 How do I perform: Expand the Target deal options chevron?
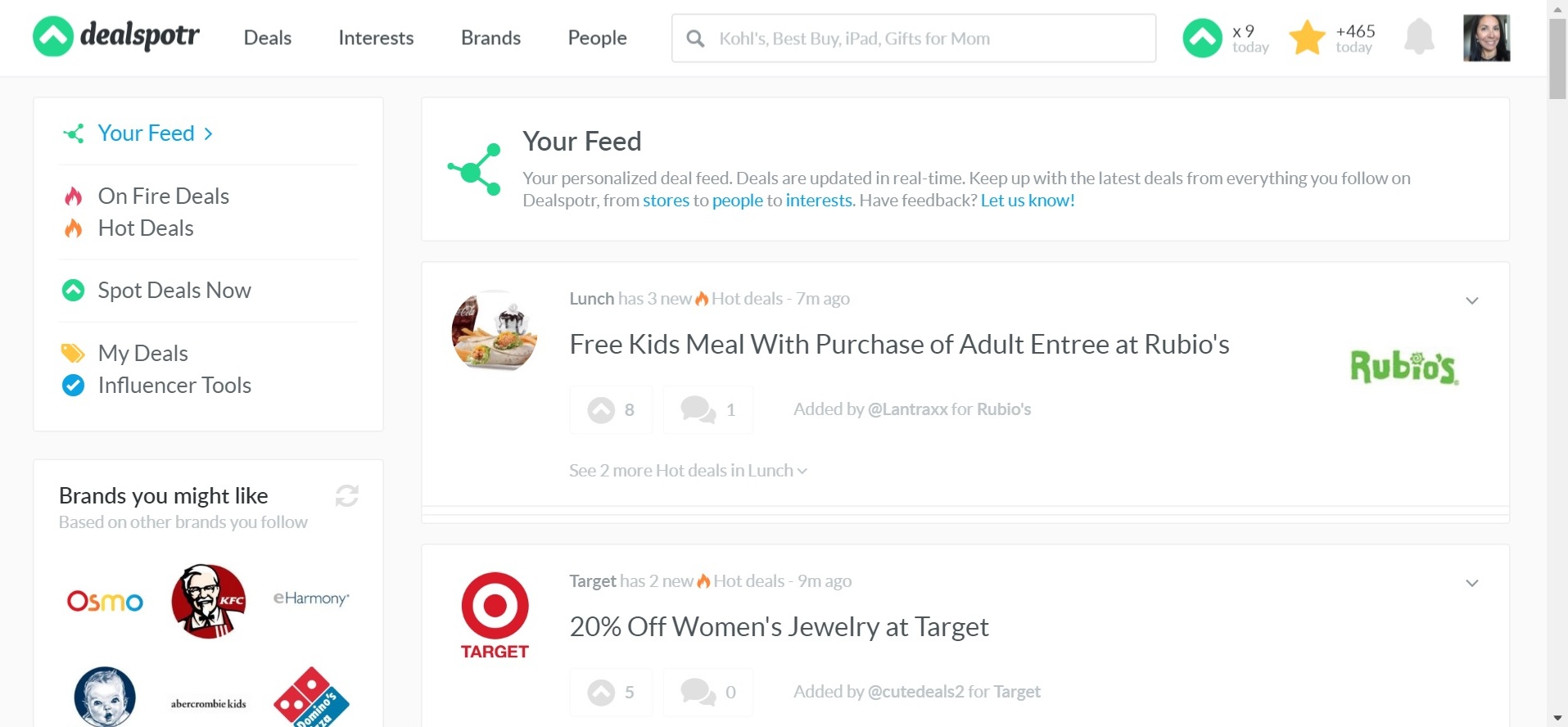tap(1471, 583)
